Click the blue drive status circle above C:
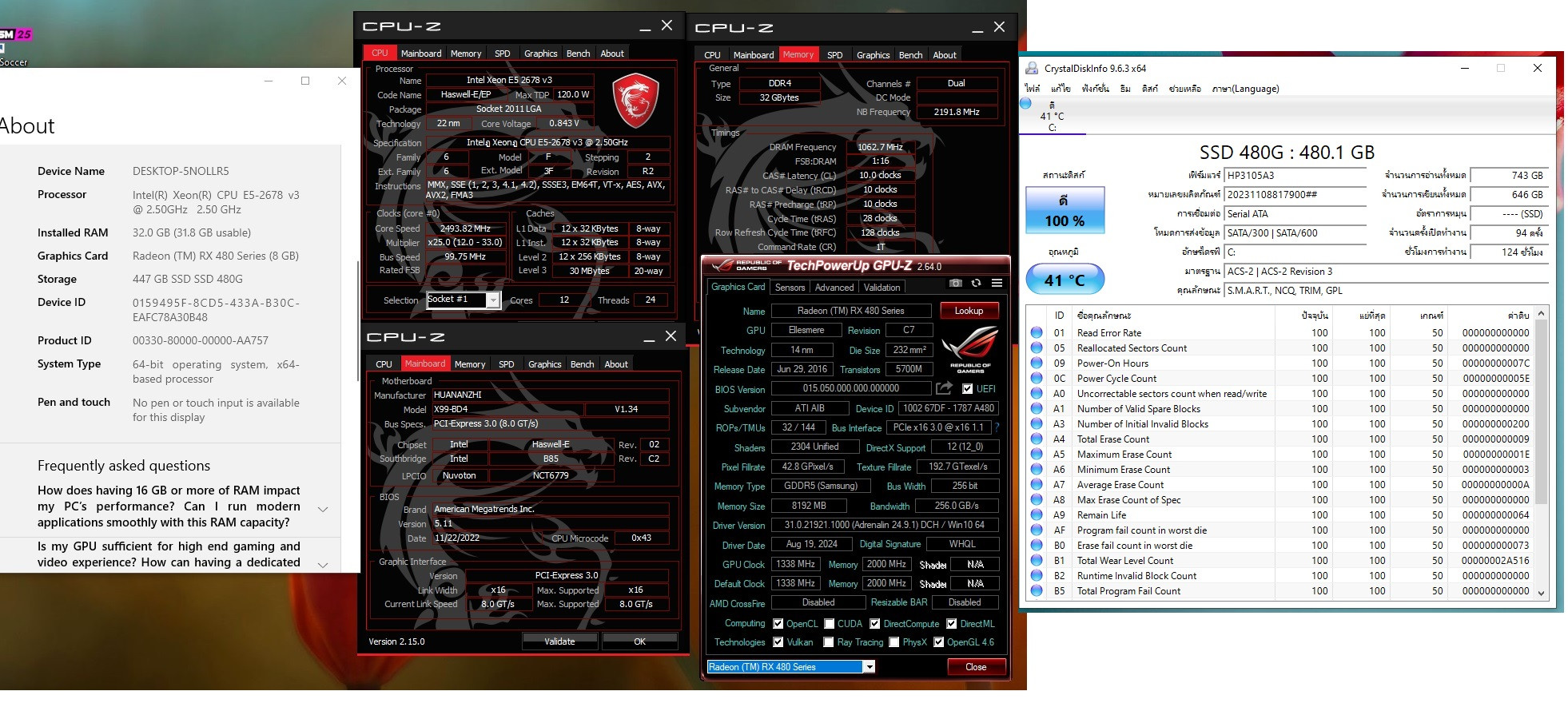Screen dimensions: 1568x703 coord(1026,103)
